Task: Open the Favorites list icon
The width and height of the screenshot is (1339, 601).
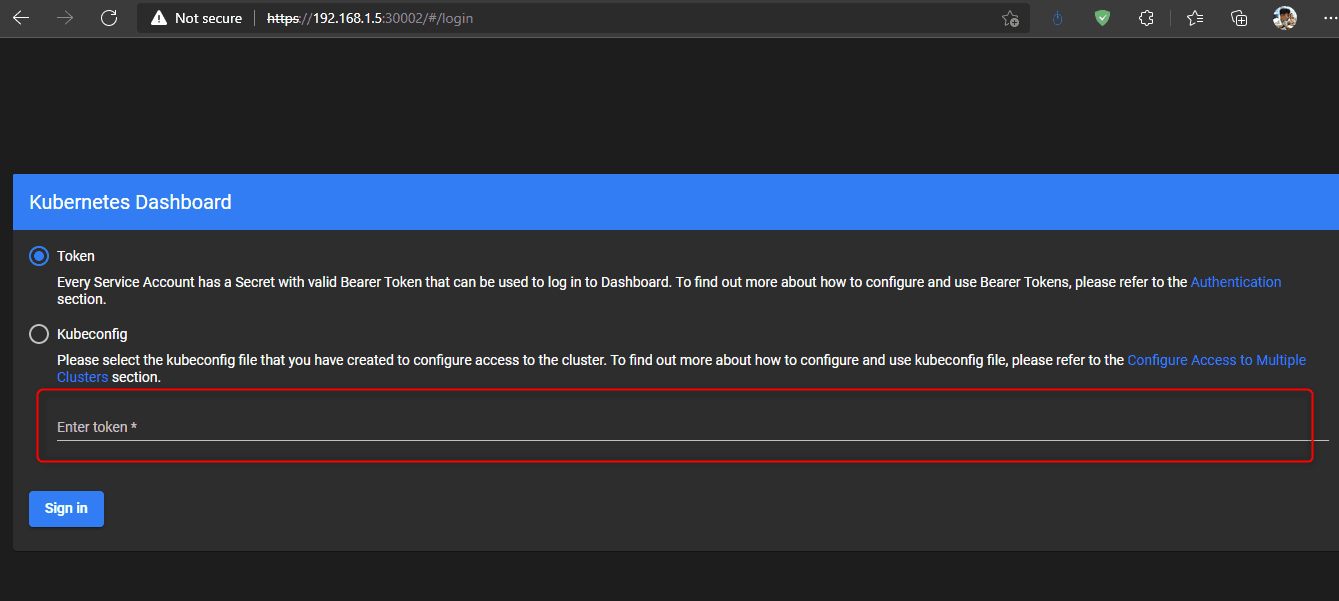Action: click(1194, 18)
